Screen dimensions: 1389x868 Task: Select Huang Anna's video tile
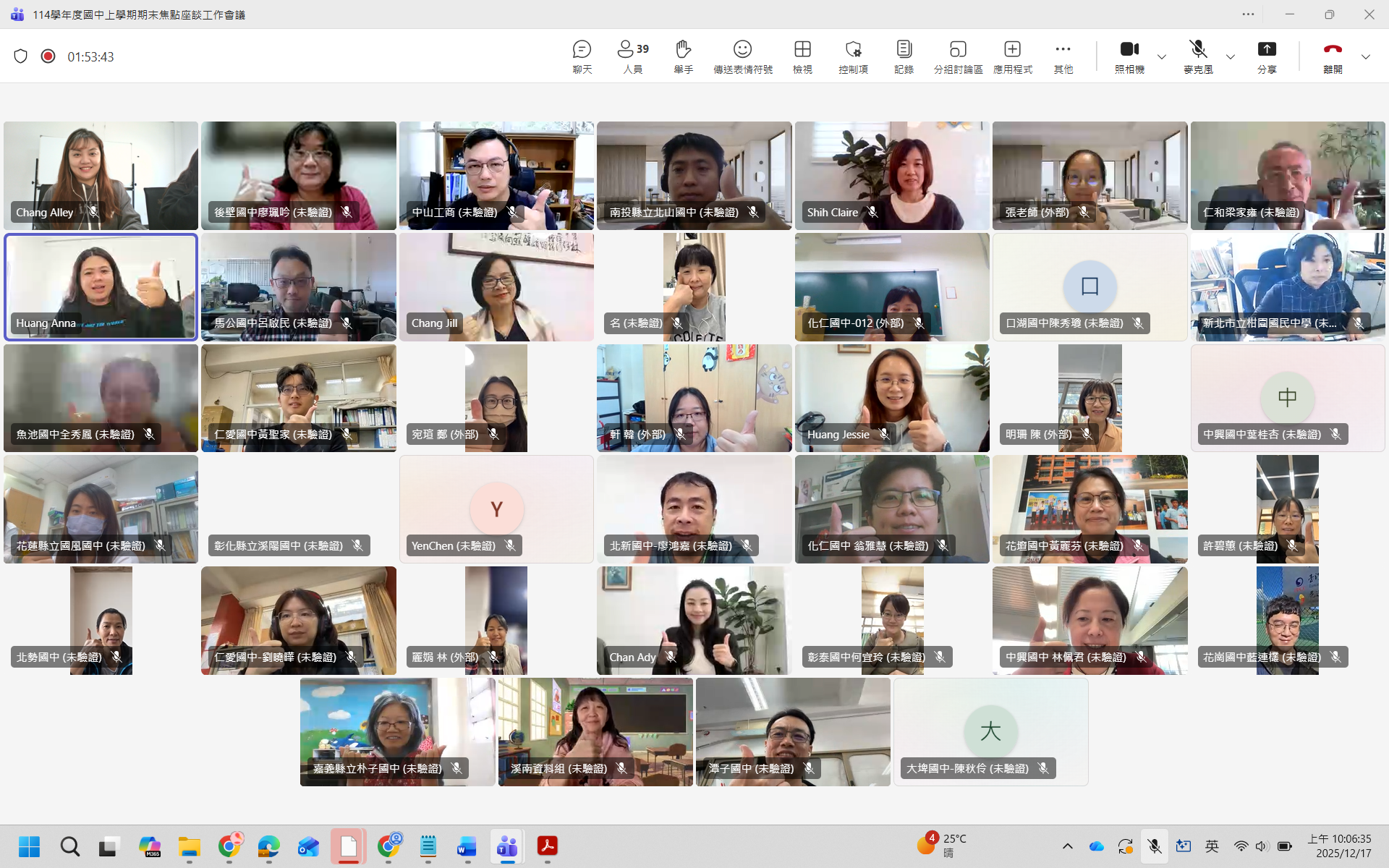click(101, 286)
